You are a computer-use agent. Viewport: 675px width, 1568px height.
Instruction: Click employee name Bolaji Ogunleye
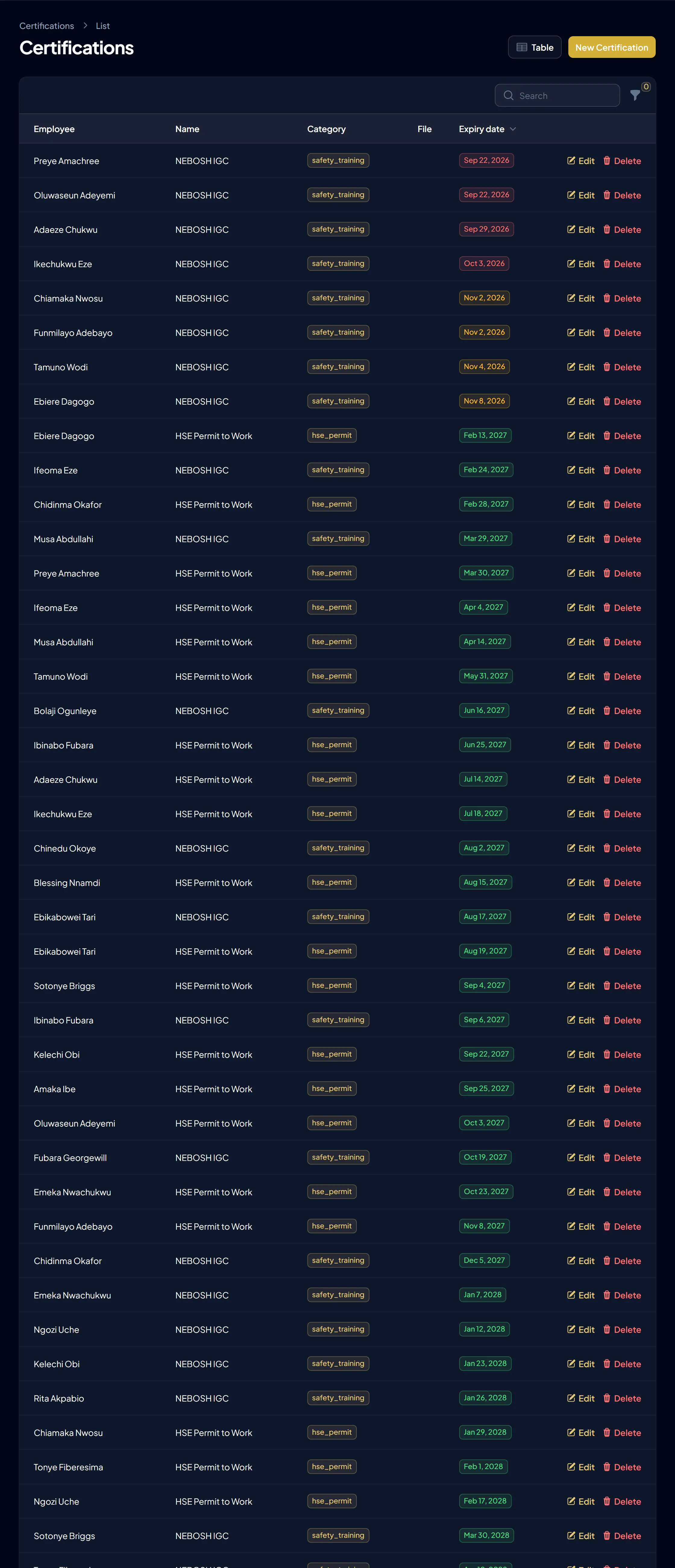point(65,711)
